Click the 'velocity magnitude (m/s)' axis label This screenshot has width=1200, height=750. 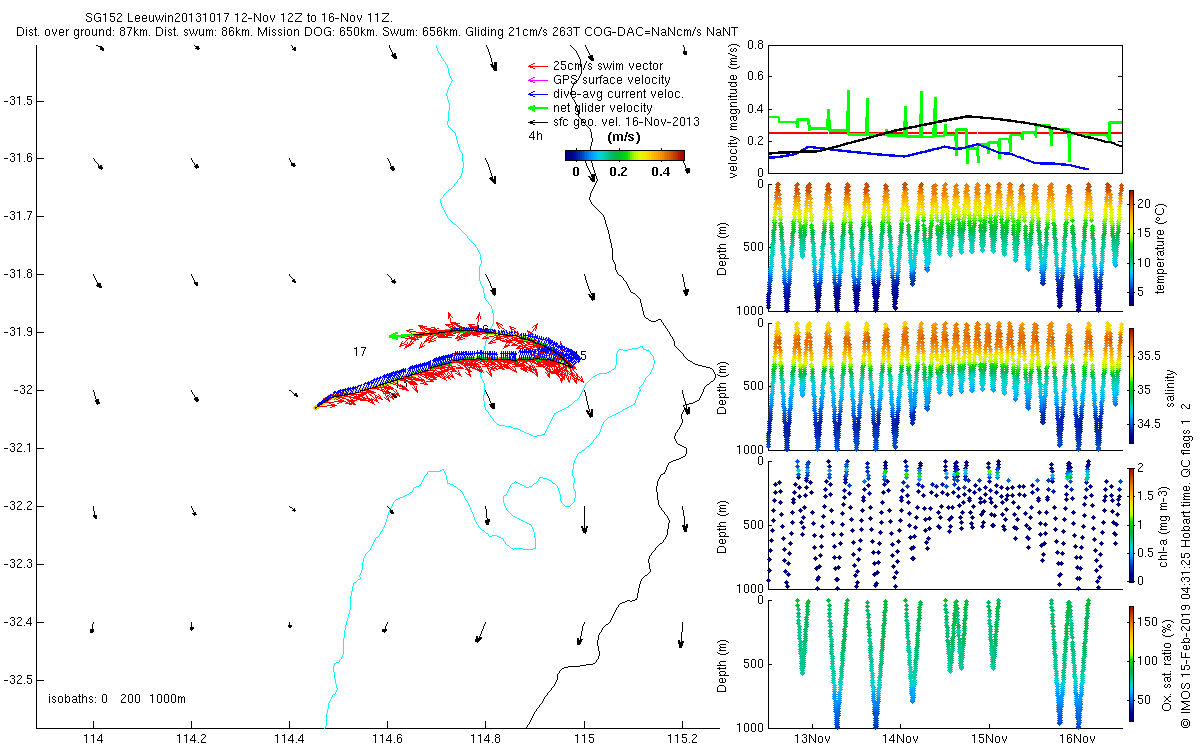coord(735,109)
